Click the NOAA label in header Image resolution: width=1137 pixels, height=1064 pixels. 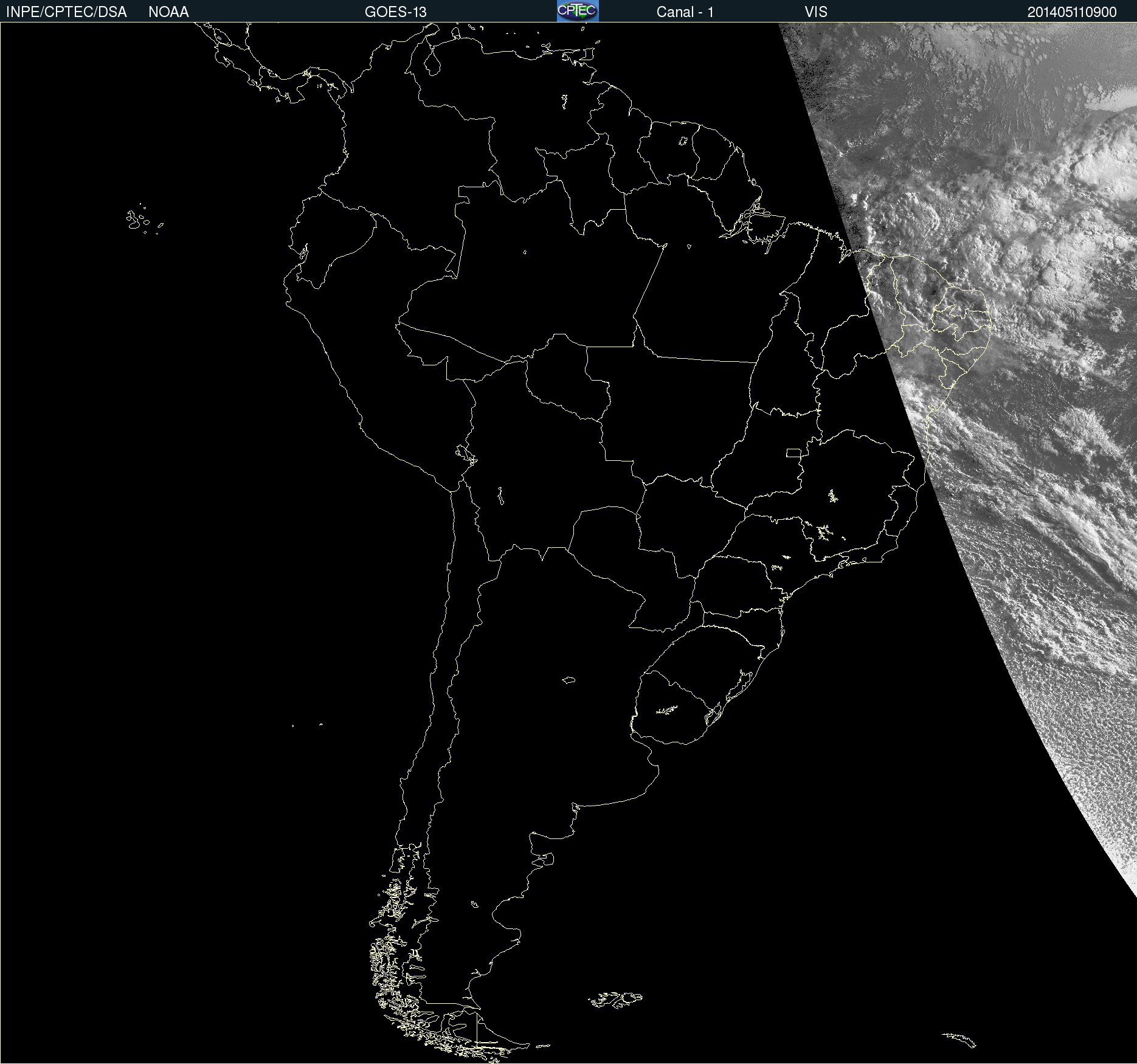(168, 12)
